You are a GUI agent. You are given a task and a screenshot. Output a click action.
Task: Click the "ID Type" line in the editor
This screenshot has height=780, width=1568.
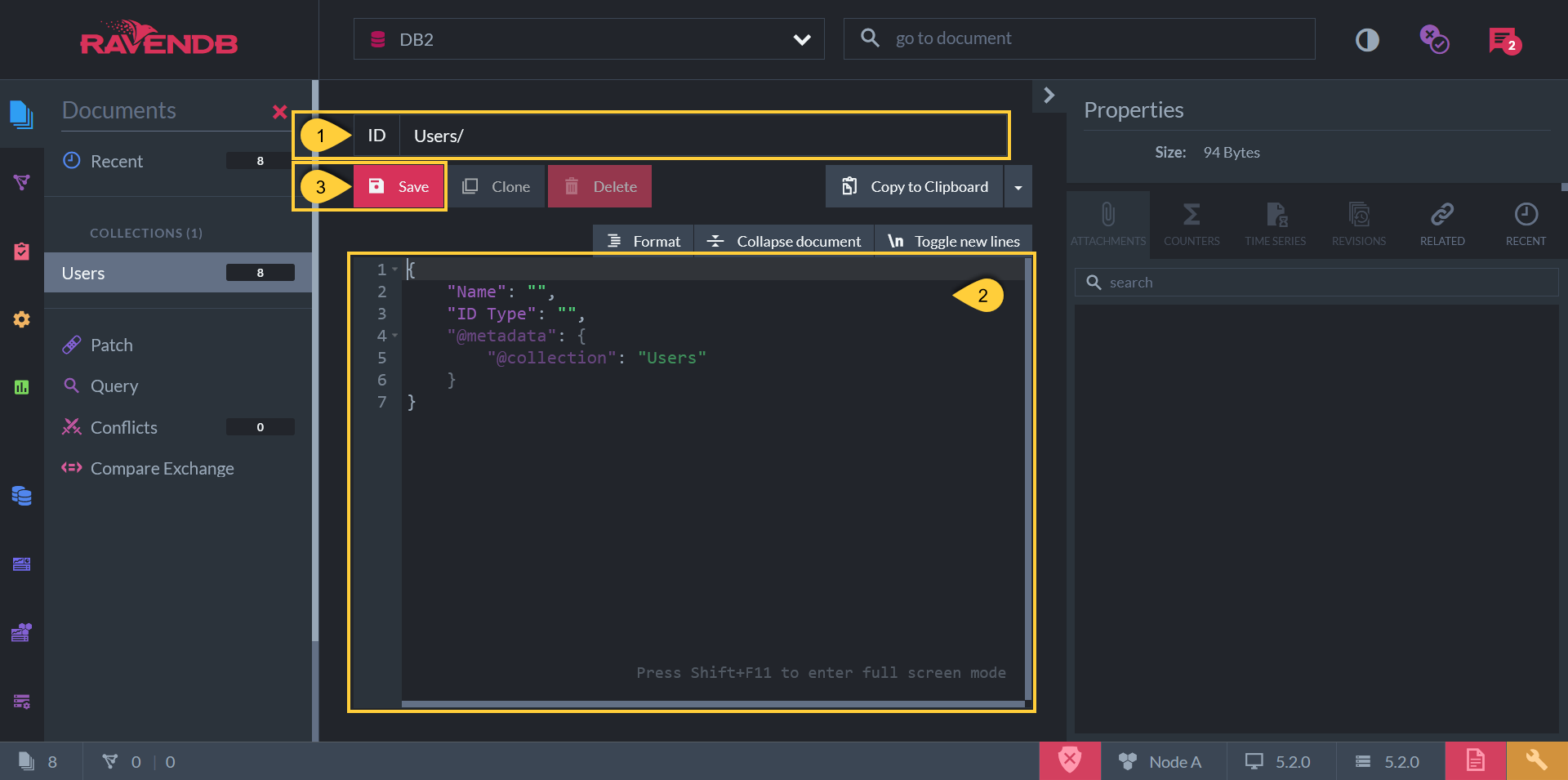[x=515, y=314]
